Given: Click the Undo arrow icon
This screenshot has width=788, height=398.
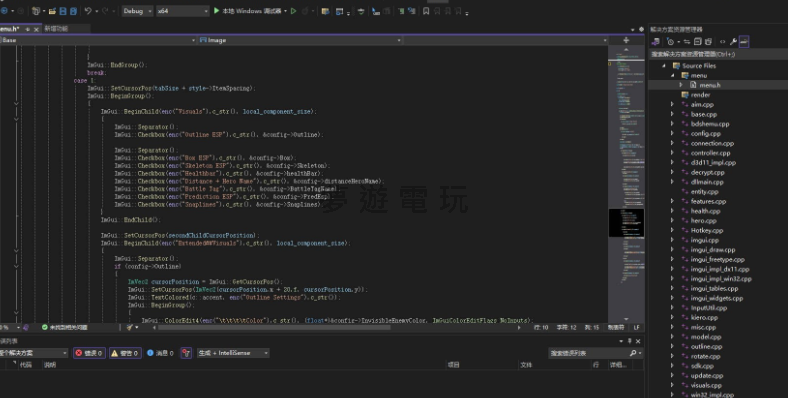Looking at the screenshot, I should pyautogui.click(x=88, y=11).
